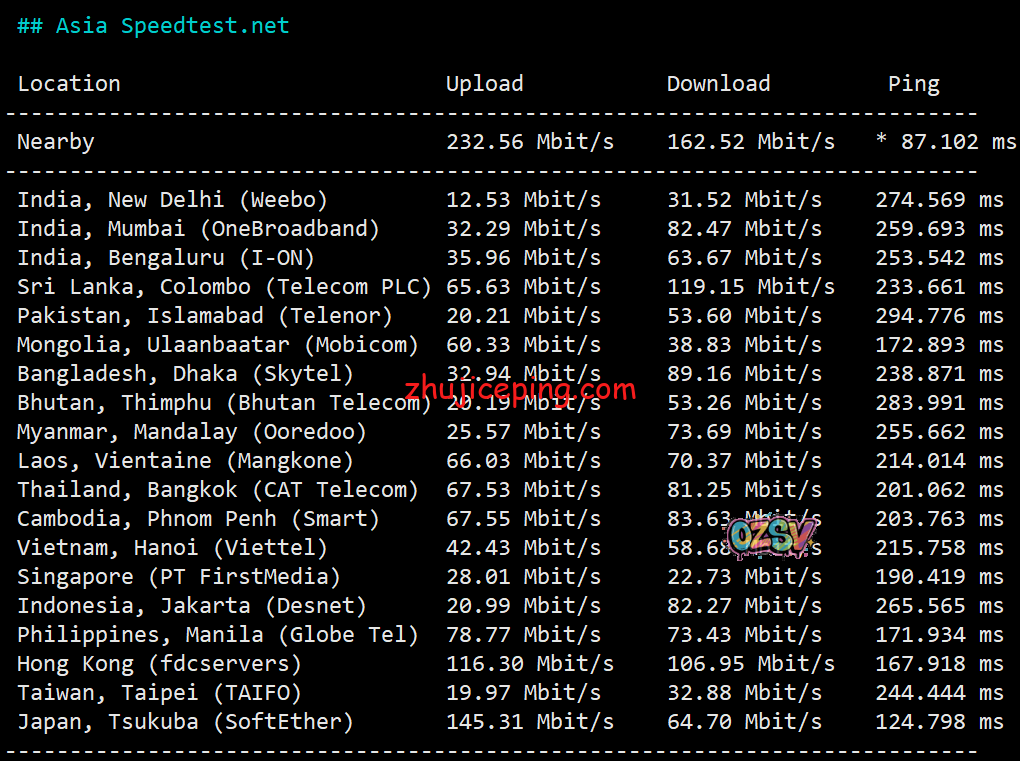Click the Ping column header

913,84
